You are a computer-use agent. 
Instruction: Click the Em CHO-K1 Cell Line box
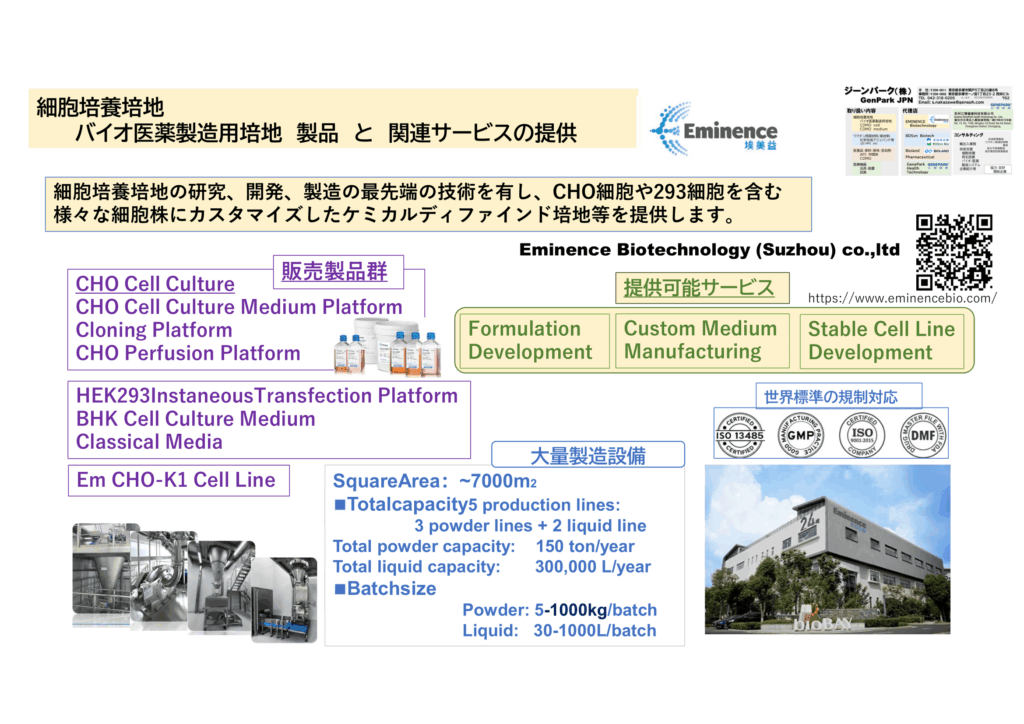(x=178, y=480)
